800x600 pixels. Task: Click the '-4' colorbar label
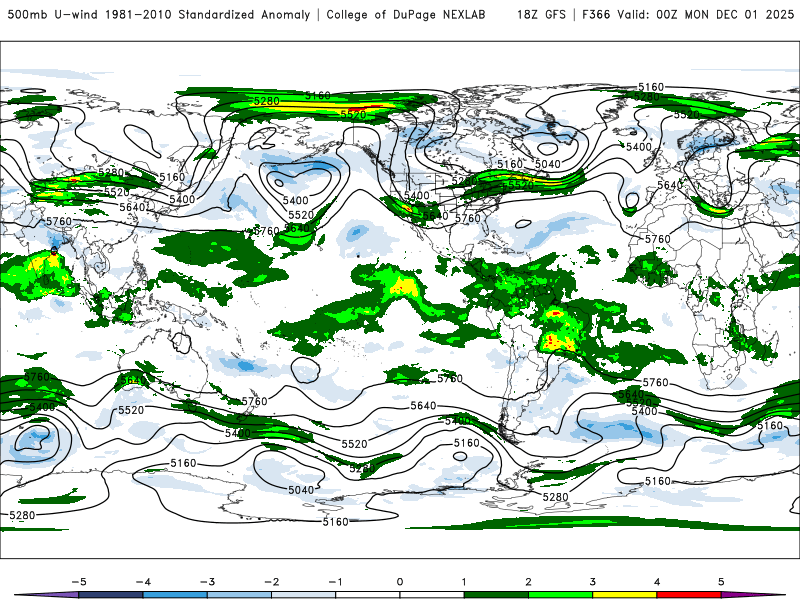[143, 582]
